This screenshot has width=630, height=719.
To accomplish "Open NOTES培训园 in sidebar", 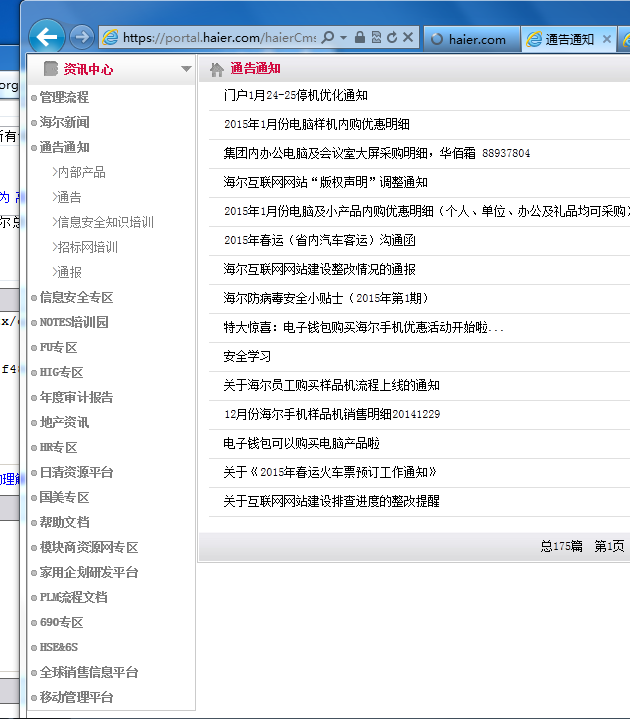I will [x=74, y=322].
